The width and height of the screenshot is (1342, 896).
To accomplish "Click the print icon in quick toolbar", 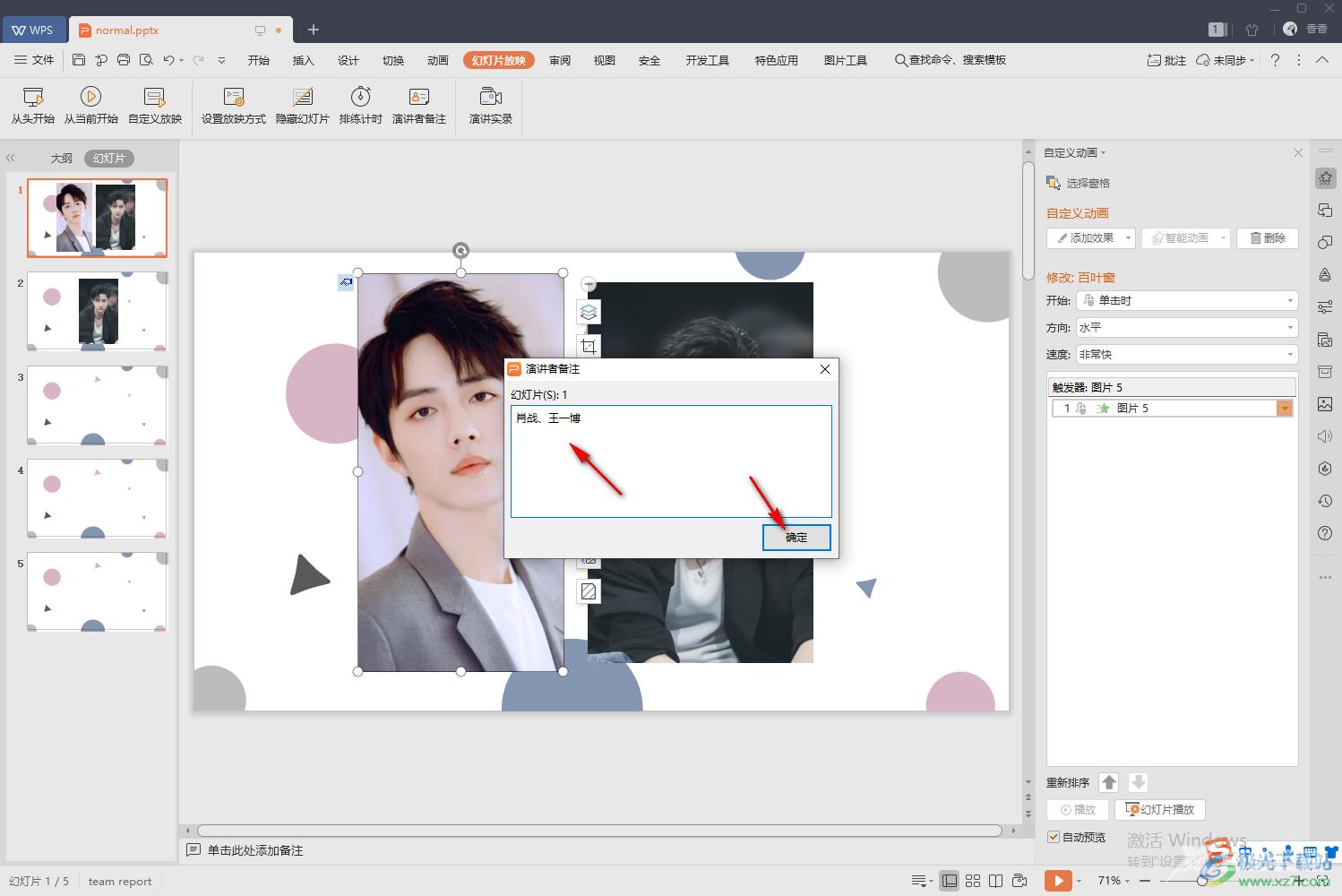I will (124, 60).
